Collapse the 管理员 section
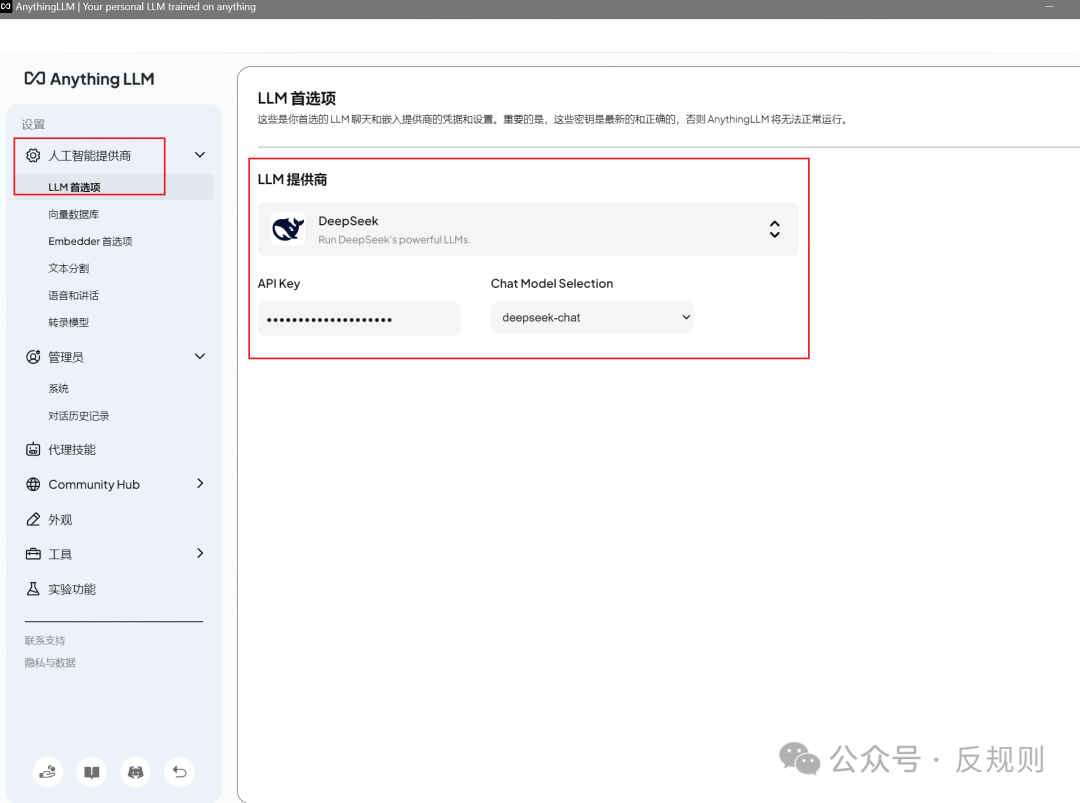1080x803 pixels. pyautogui.click(x=199, y=356)
